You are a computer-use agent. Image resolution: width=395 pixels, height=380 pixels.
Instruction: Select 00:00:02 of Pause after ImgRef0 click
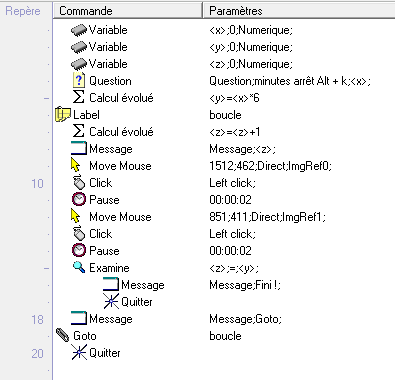pos(230,200)
